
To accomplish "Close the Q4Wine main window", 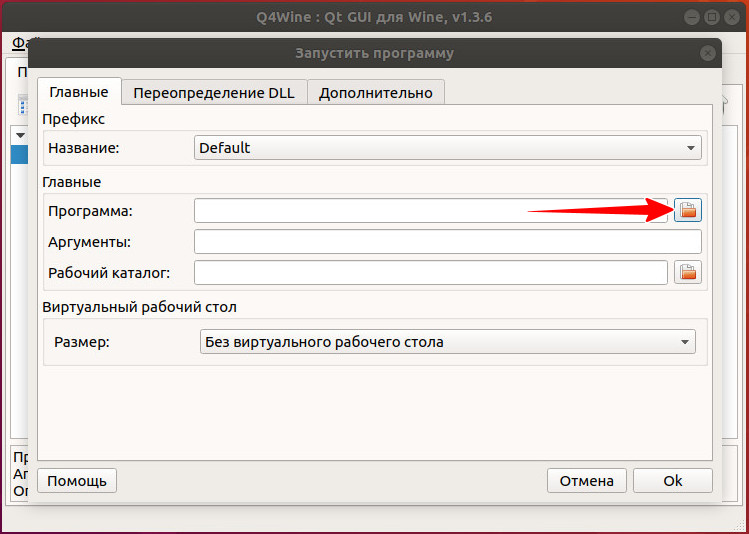I will pos(731,18).
